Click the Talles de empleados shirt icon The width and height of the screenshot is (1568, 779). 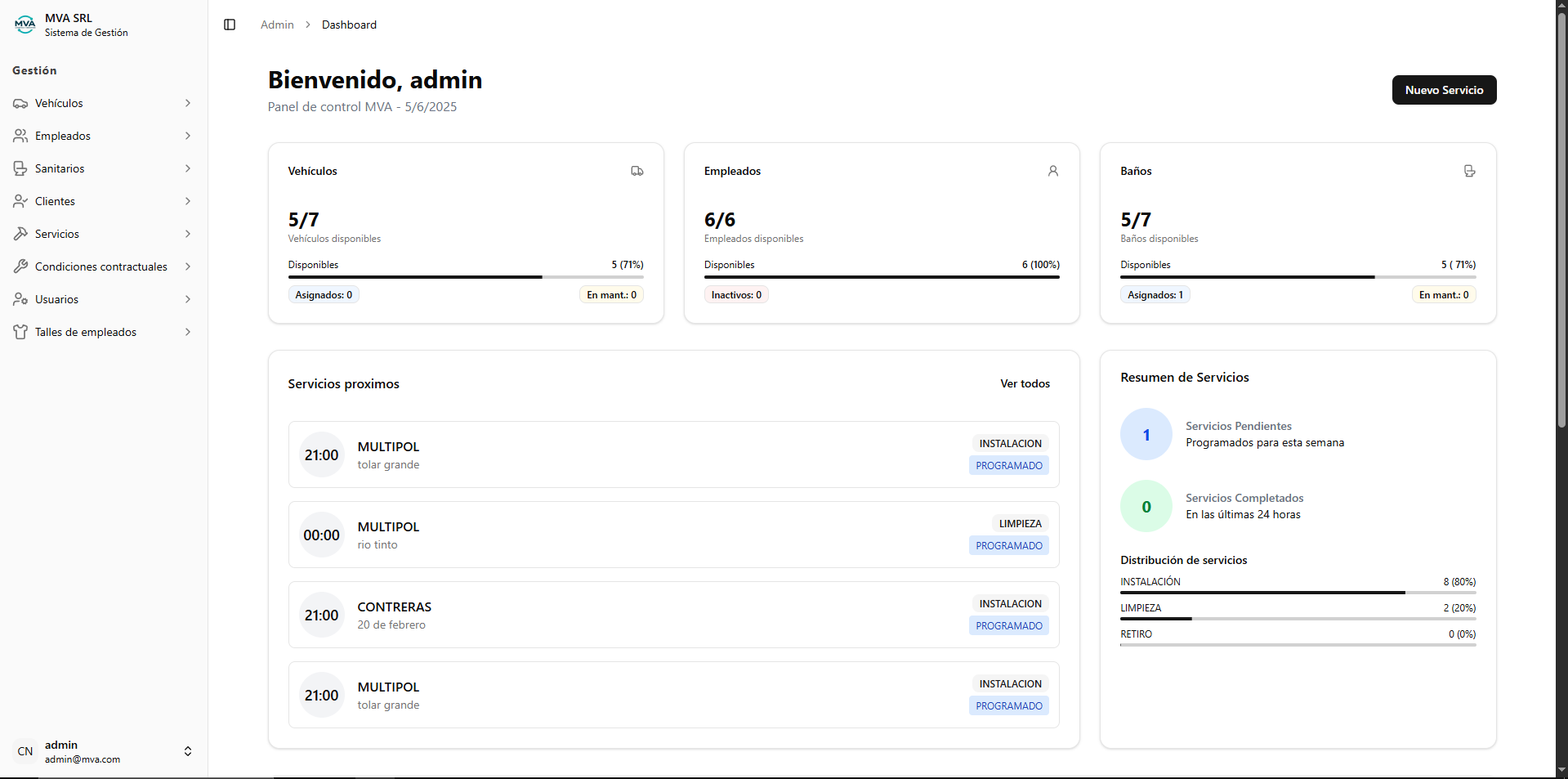tap(20, 332)
